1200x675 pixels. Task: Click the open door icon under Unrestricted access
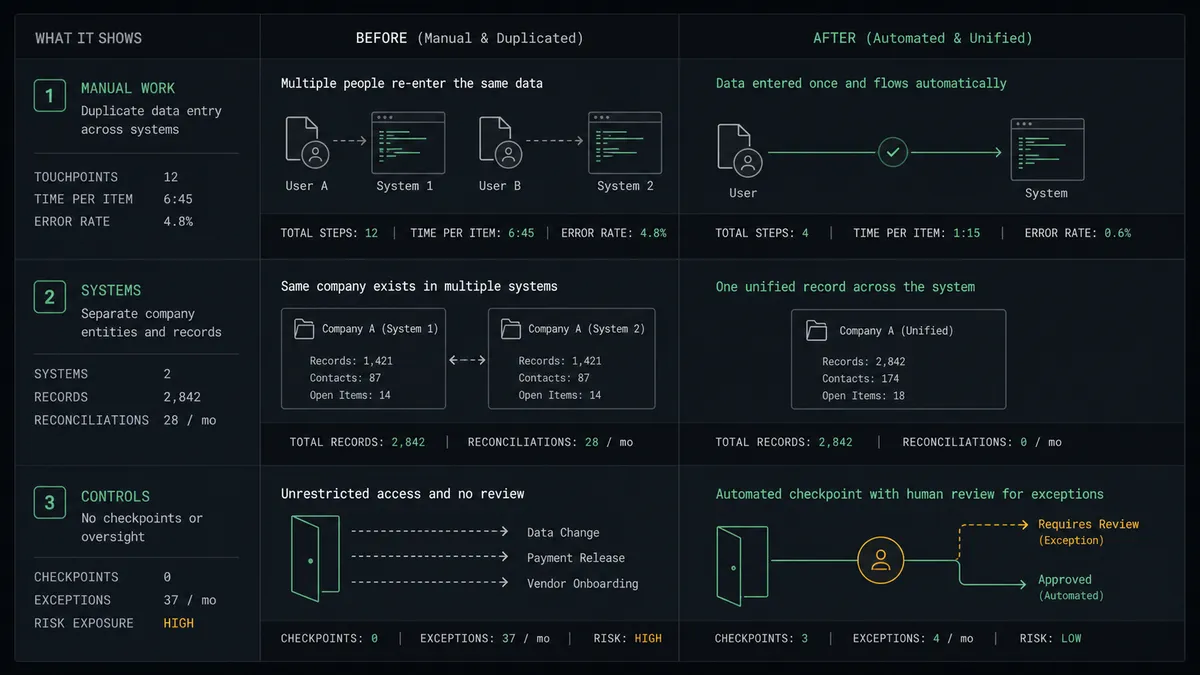[x=314, y=558]
